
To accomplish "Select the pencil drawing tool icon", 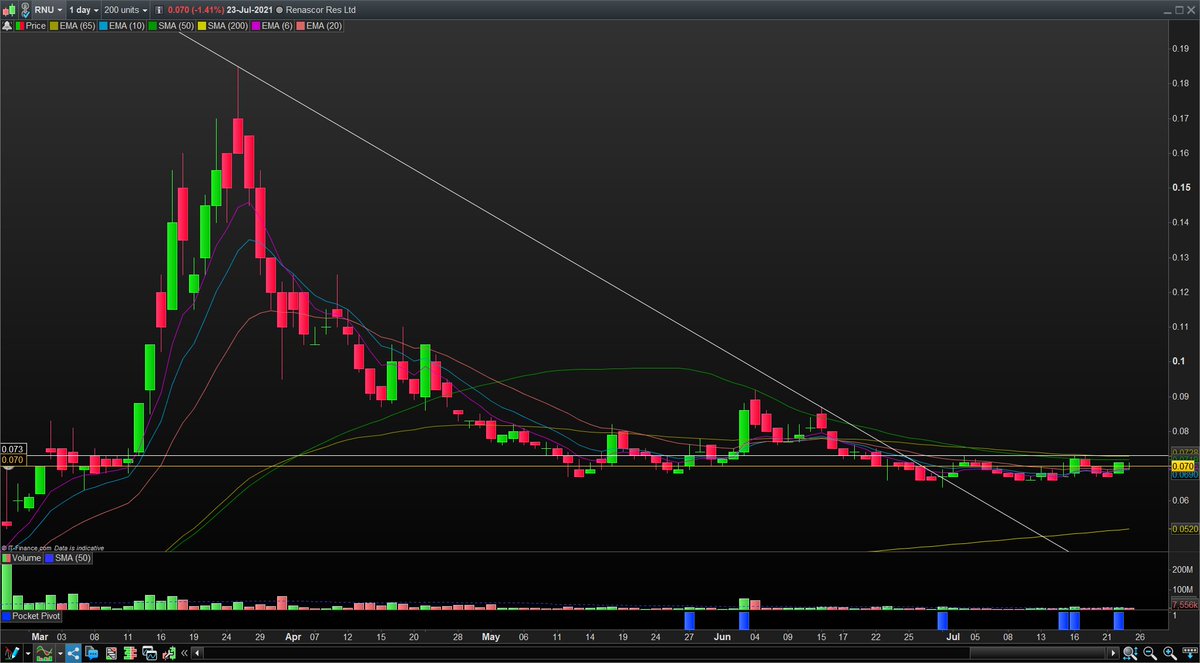I will [13, 652].
